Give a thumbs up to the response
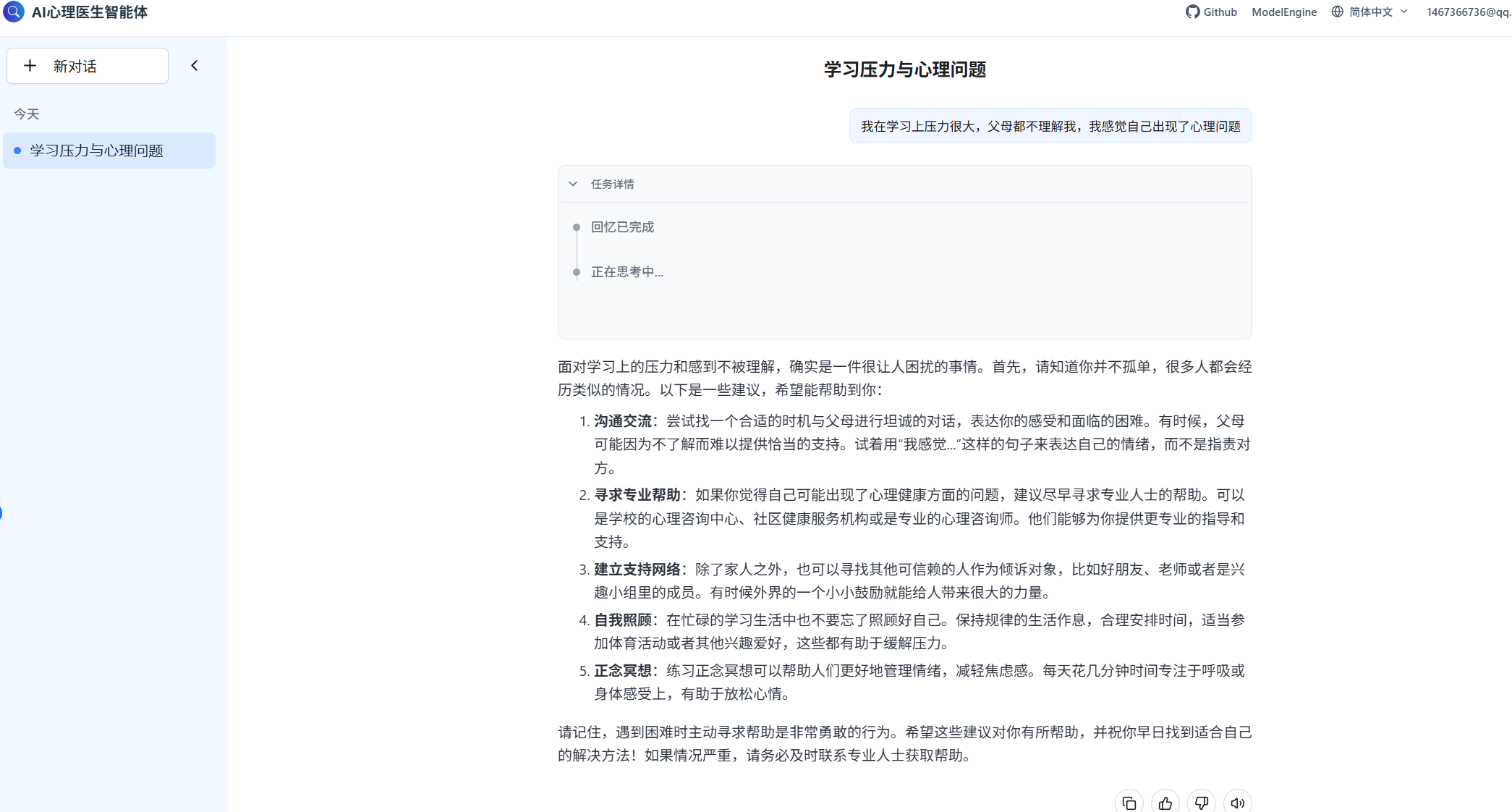The height and width of the screenshot is (812, 1512). (x=1165, y=803)
